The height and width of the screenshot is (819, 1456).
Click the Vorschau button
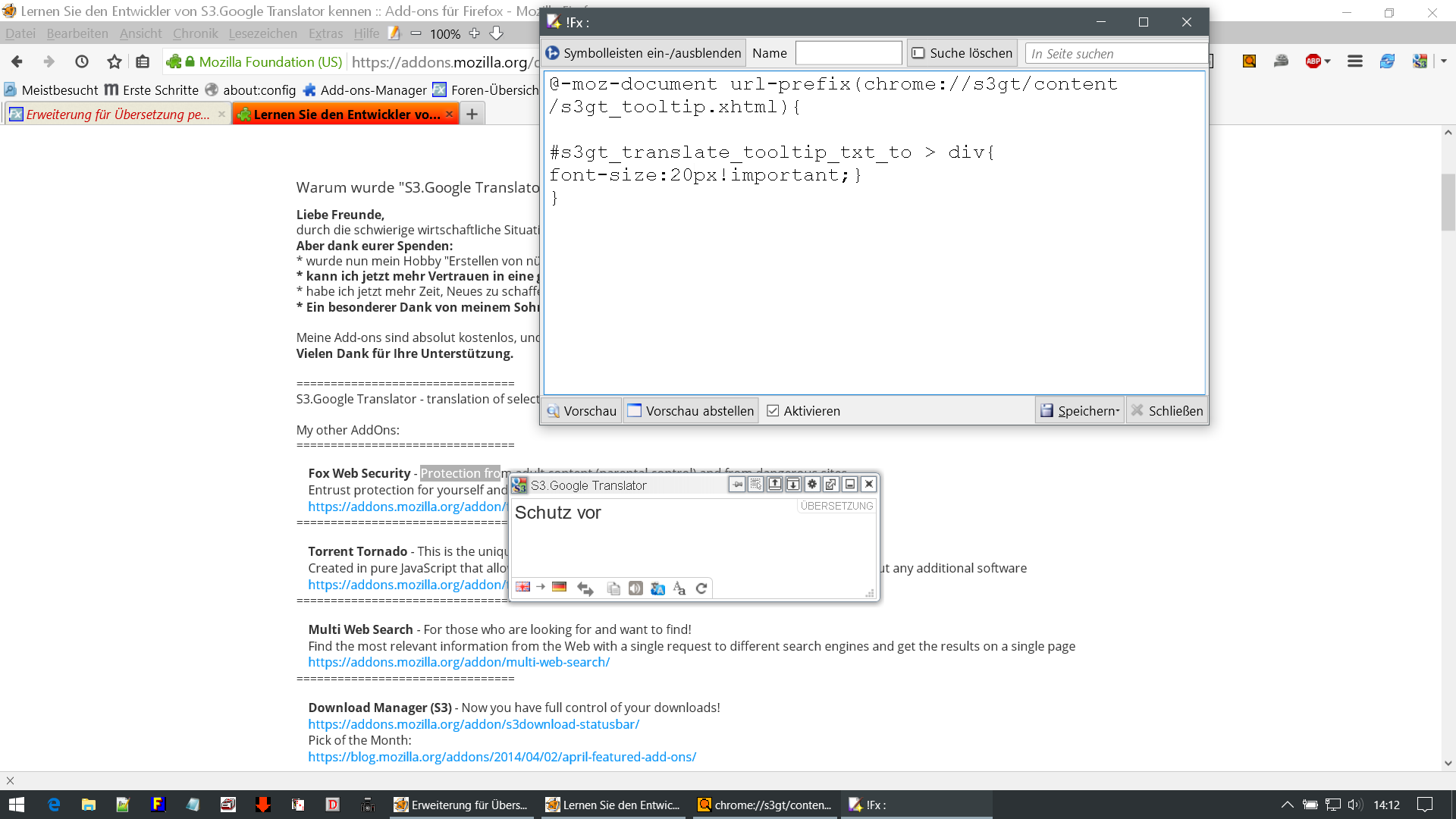[x=582, y=411]
